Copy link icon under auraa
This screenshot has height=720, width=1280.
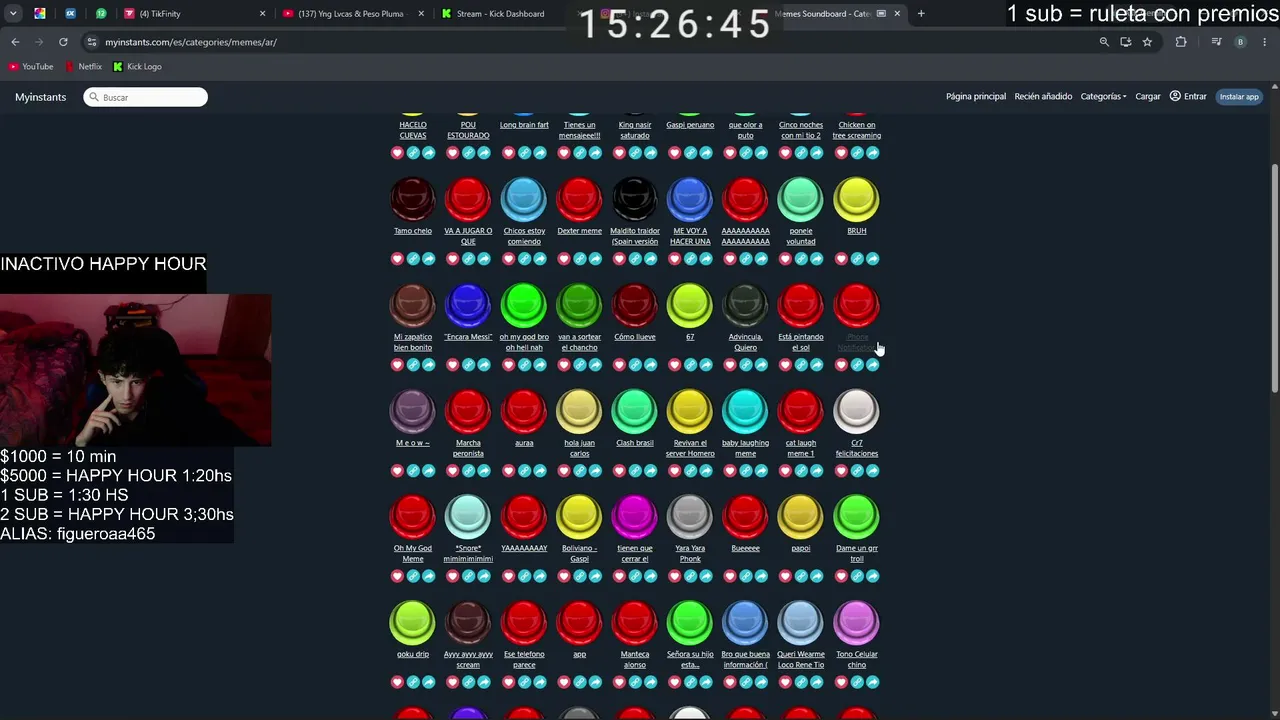(524, 471)
